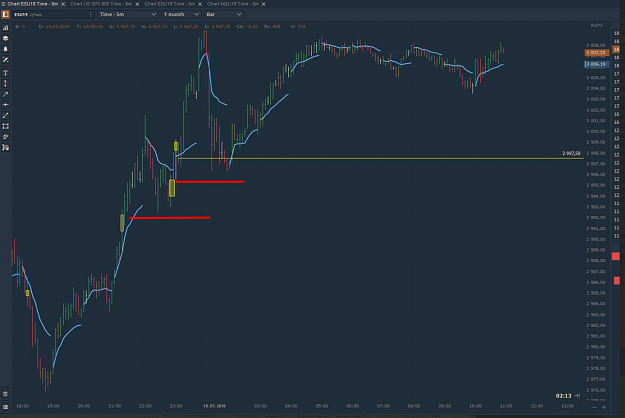
Task: Zoom out with the minus icon
Action: [594, 407]
